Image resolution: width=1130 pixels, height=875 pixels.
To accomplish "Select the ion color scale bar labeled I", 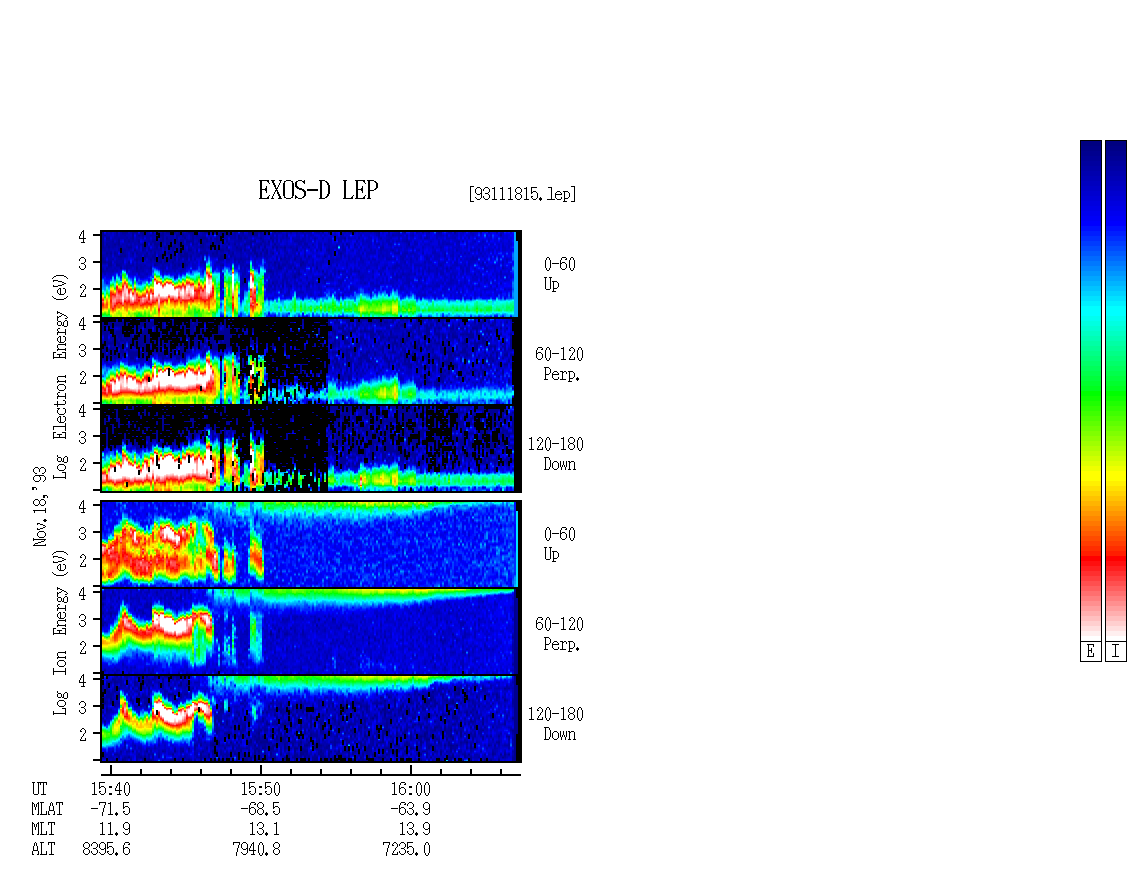I will point(1116,390).
